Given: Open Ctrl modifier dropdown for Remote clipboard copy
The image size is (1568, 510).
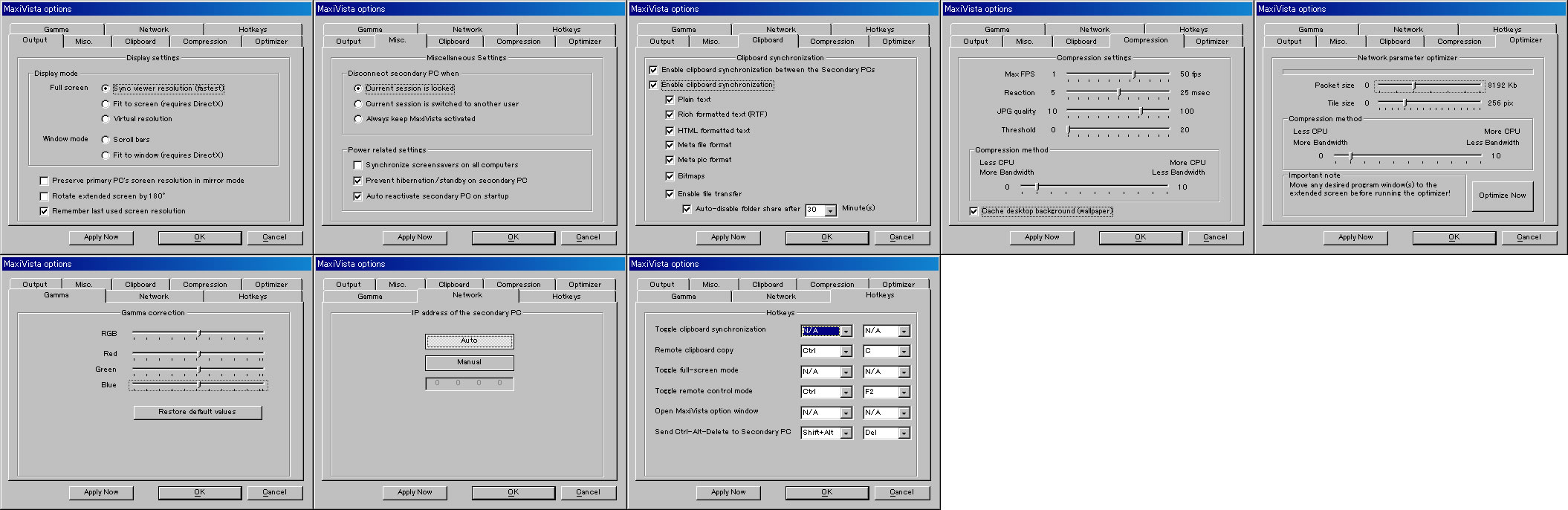Looking at the screenshot, I should click(x=846, y=352).
